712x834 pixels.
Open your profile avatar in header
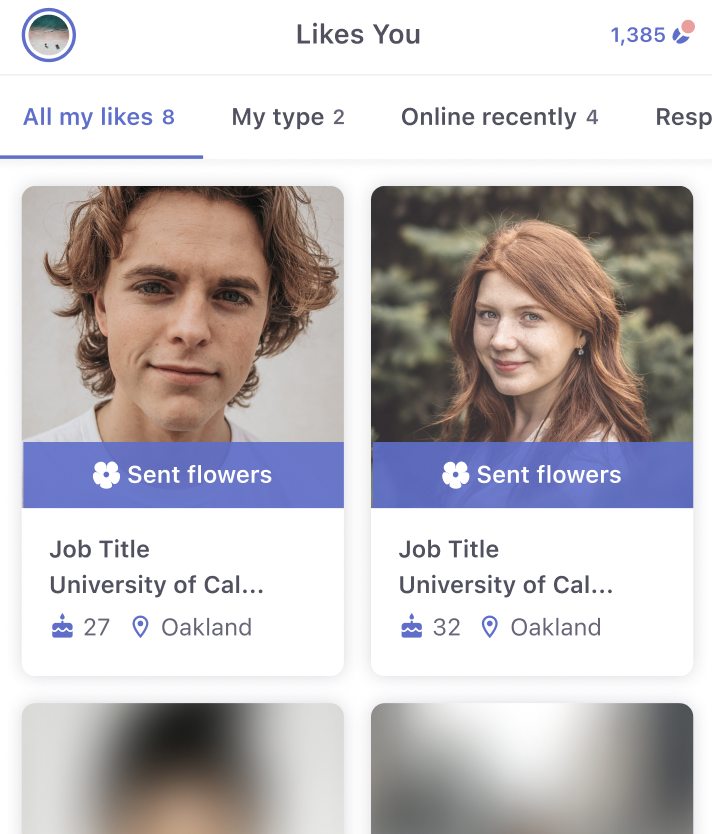(49, 35)
